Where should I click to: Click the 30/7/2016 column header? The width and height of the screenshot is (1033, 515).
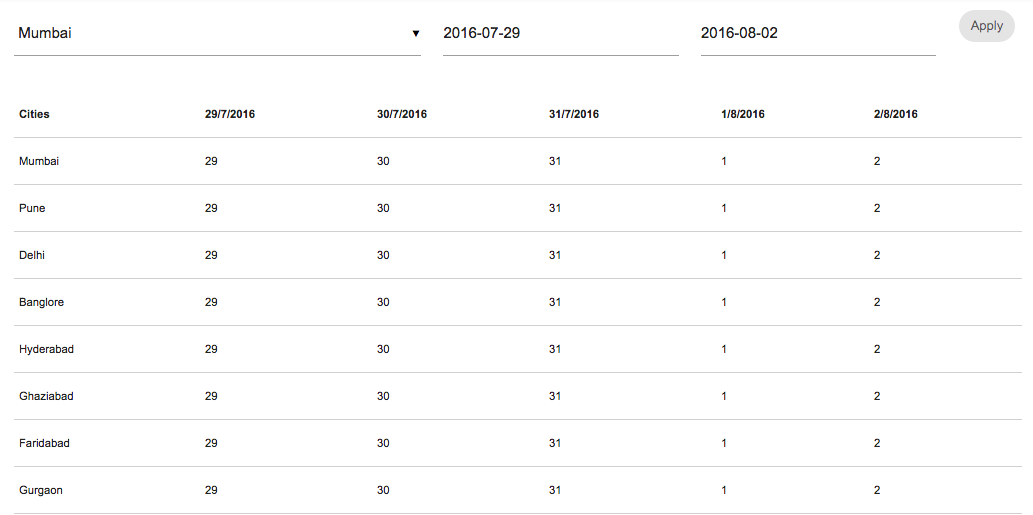coord(402,114)
